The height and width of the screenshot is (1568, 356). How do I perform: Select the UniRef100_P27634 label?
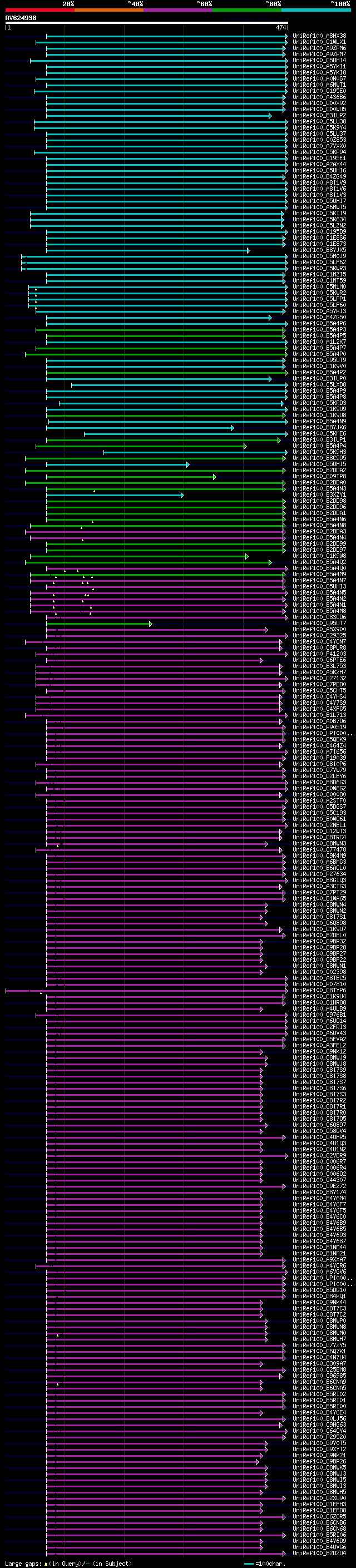(x=319, y=874)
